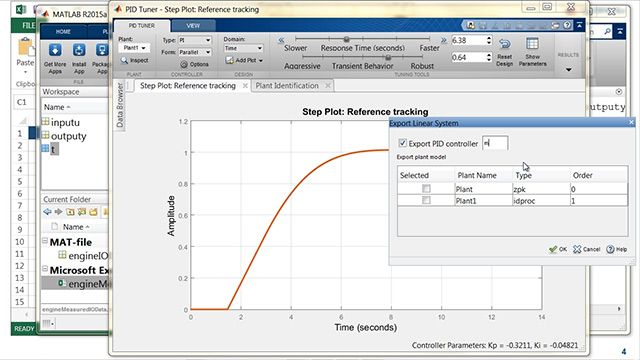Viewport: 640px width, 360px height.
Task: Close the Step Plot: Reference tracking tab
Action: pyautogui.click(x=245, y=86)
